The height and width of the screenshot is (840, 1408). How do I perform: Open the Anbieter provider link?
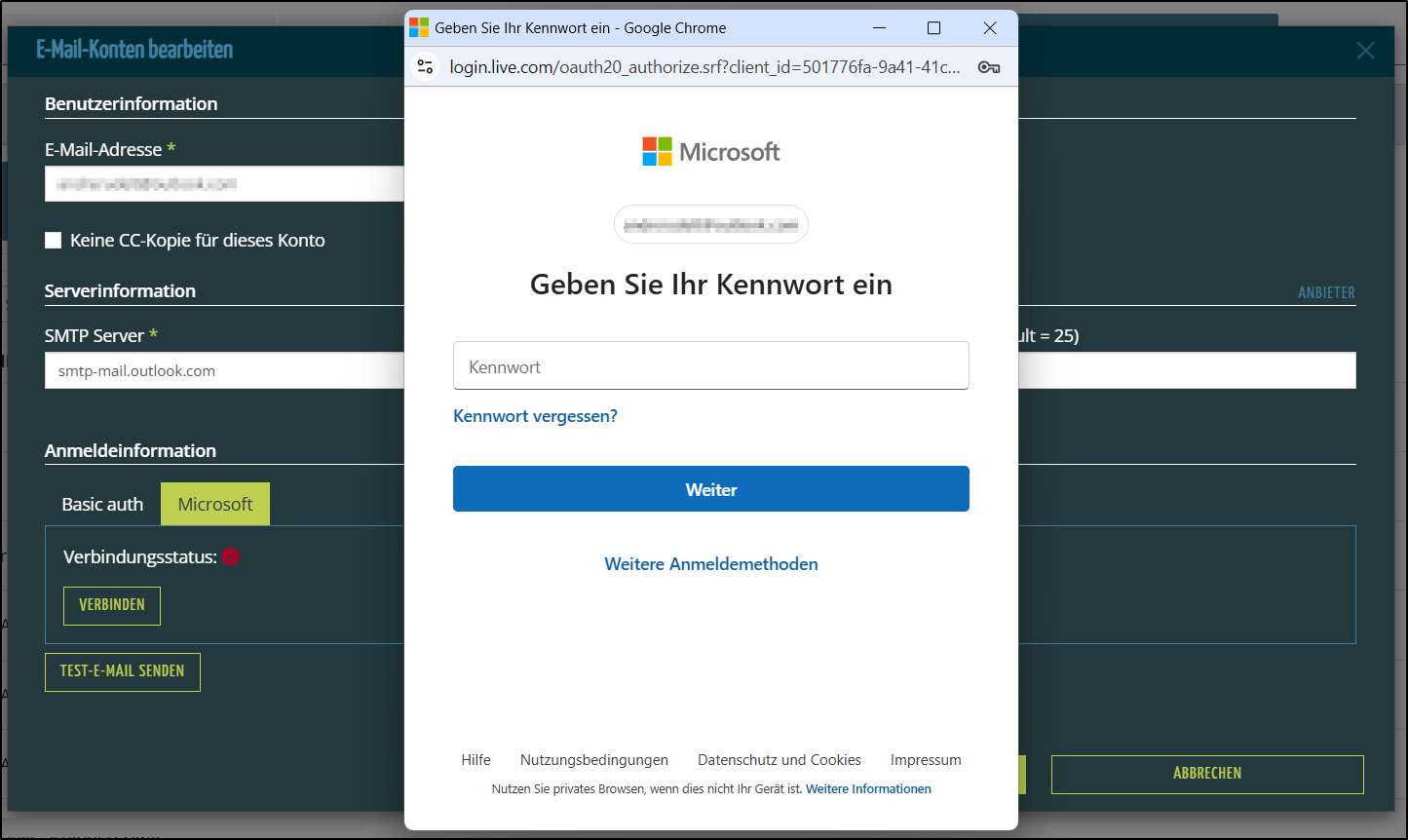(1325, 292)
